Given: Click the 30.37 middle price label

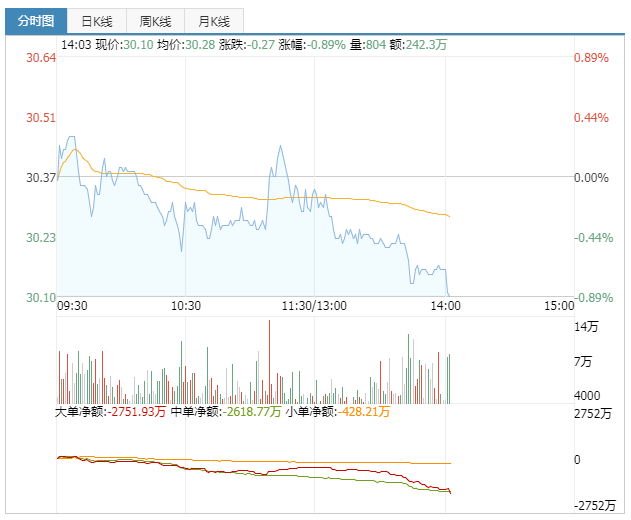Looking at the screenshot, I should click(41, 178).
